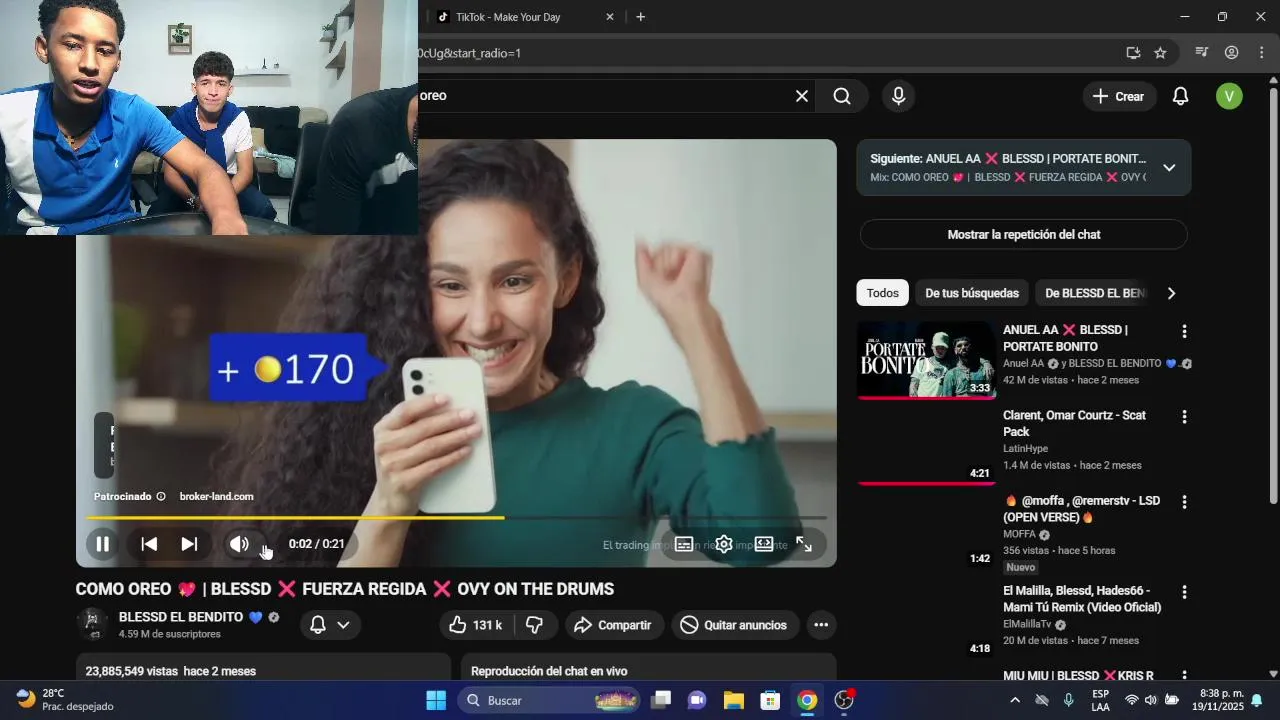1280x720 pixels.
Task: Show hidden system tray icons
Action: [x=1015, y=700]
